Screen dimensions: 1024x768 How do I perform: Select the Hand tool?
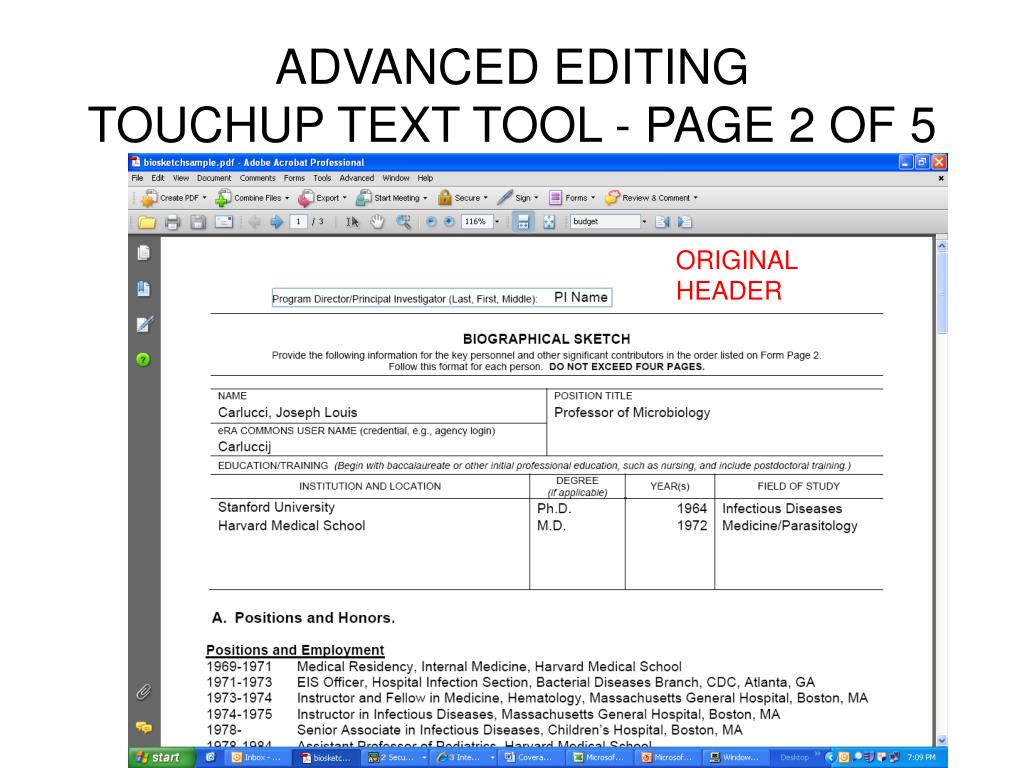point(377,222)
